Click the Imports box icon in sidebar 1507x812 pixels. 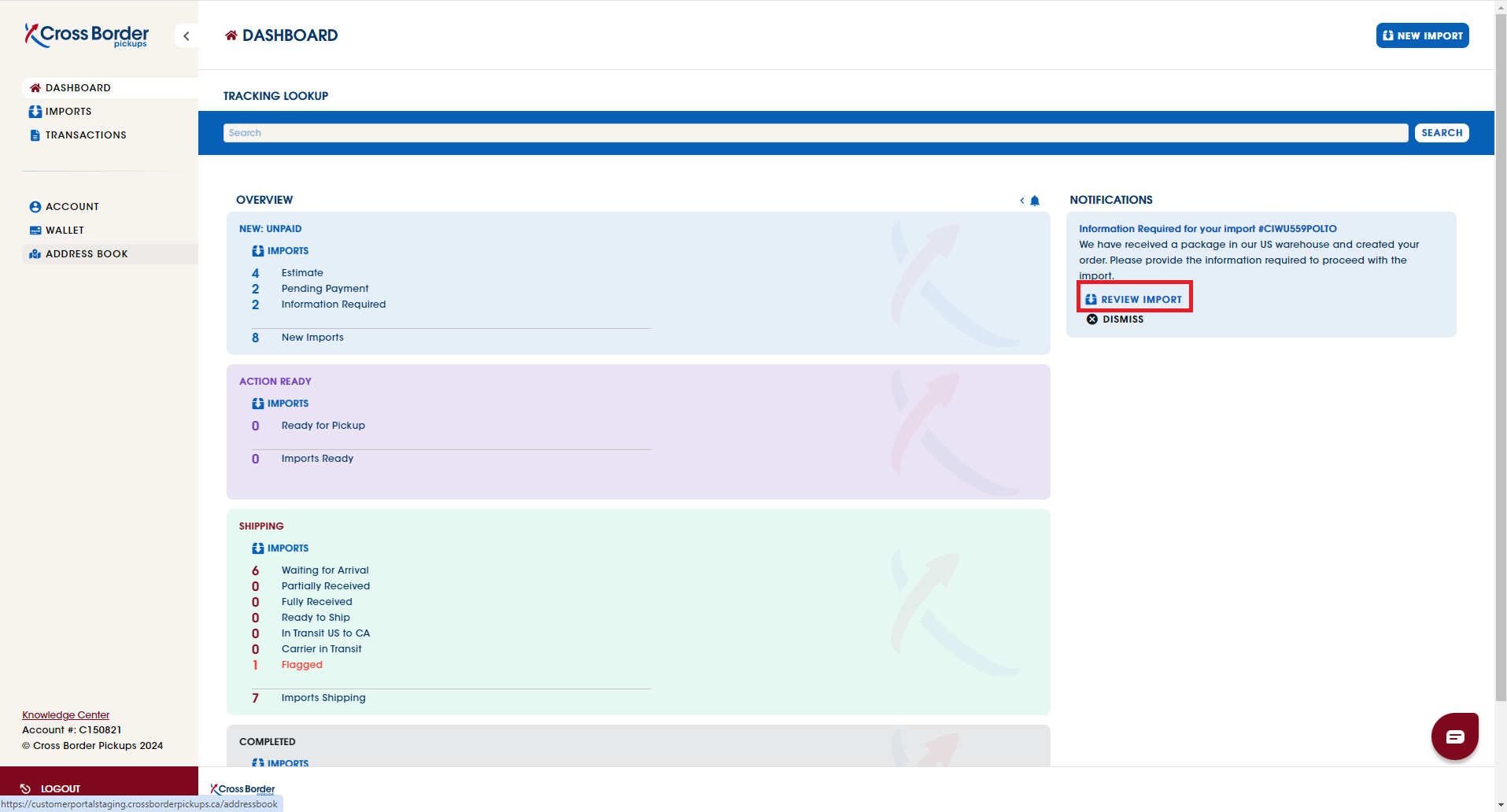tap(35, 112)
